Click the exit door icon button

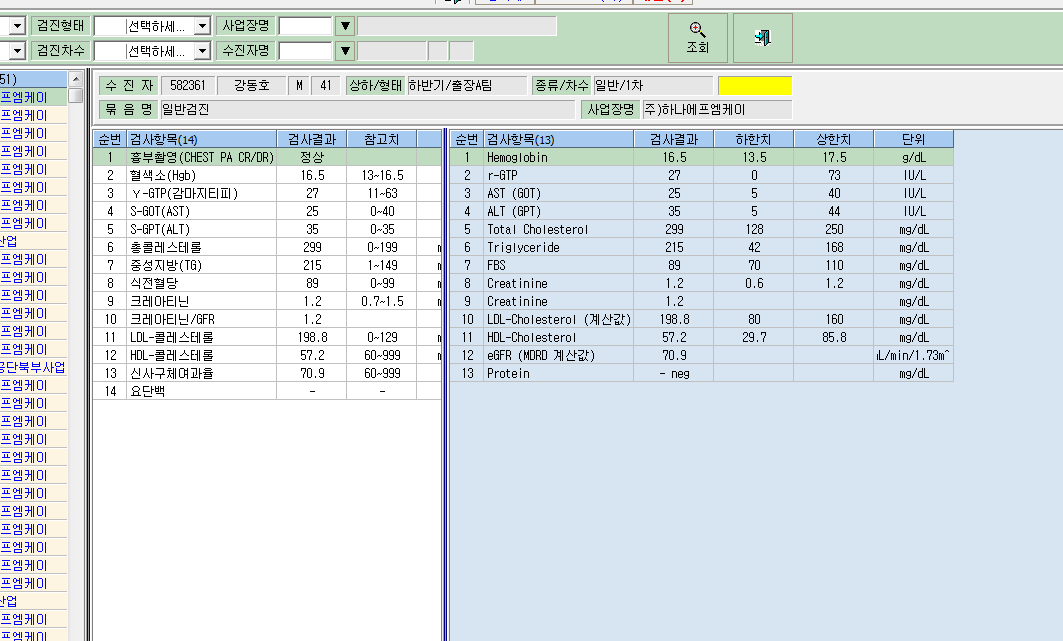pyautogui.click(x=763, y=38)
